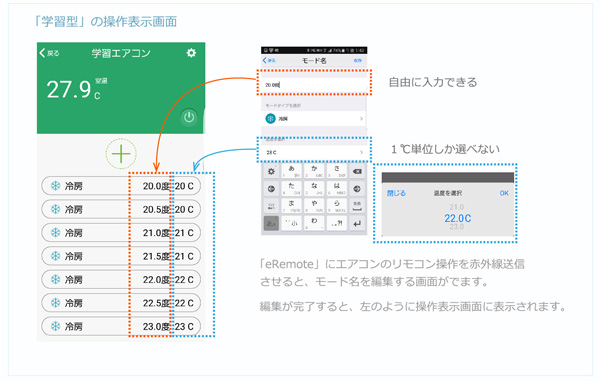Click the 温度を選択 picker title
The width and height of the screenshot is (600, 381).
coord(448,193)
